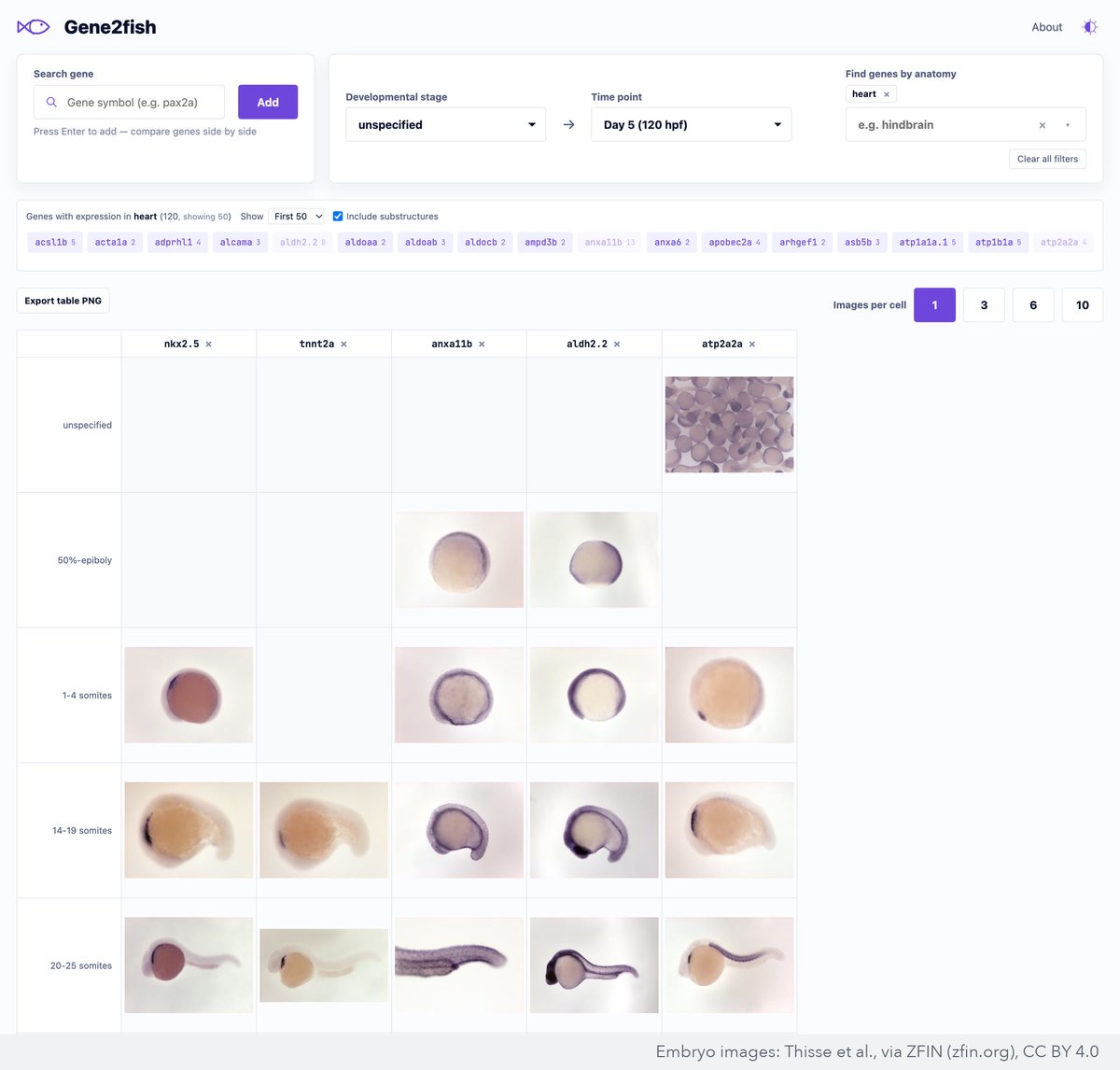Open atp2a2a 1-4 somites embryo image
Screen dimensions: 1120x1070
[730, 696]
